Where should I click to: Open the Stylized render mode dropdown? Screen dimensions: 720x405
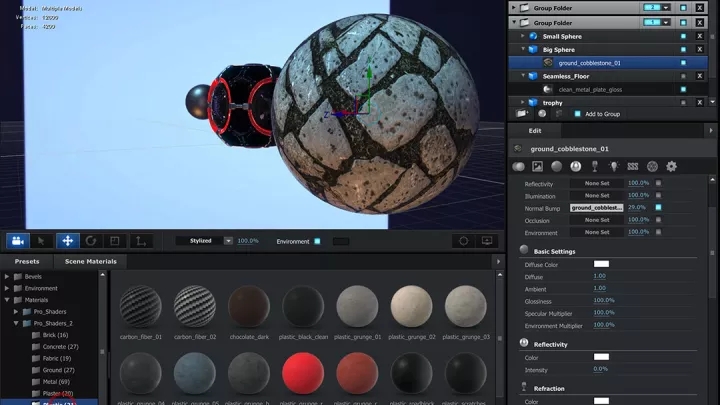pyautogui.click(x=228, y=241)
